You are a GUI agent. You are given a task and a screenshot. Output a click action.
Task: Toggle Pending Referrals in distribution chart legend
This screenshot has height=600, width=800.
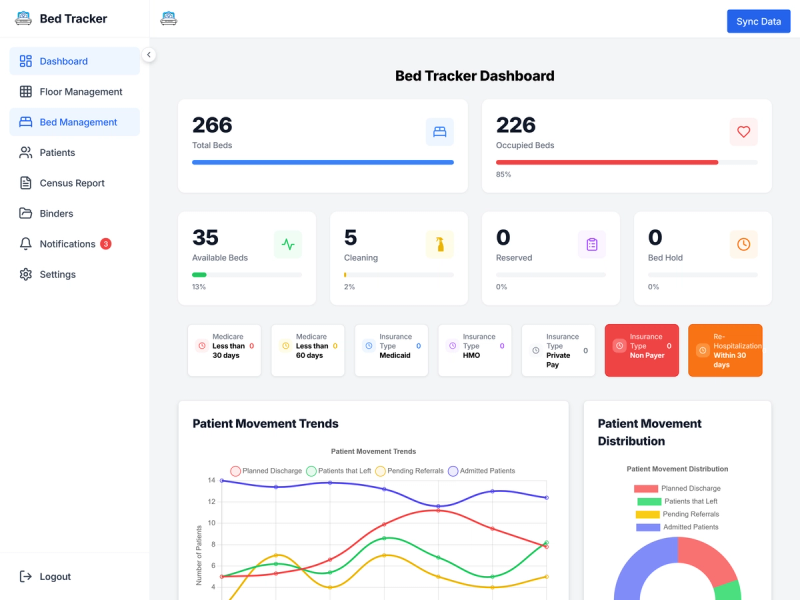point(677,514)
